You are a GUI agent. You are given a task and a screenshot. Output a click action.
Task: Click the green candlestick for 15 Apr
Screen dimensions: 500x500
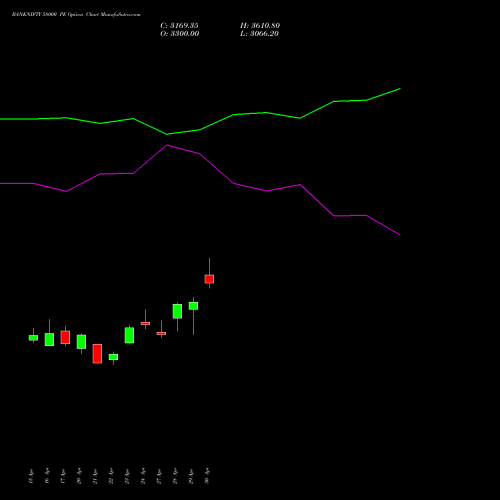tap(33, 338)
